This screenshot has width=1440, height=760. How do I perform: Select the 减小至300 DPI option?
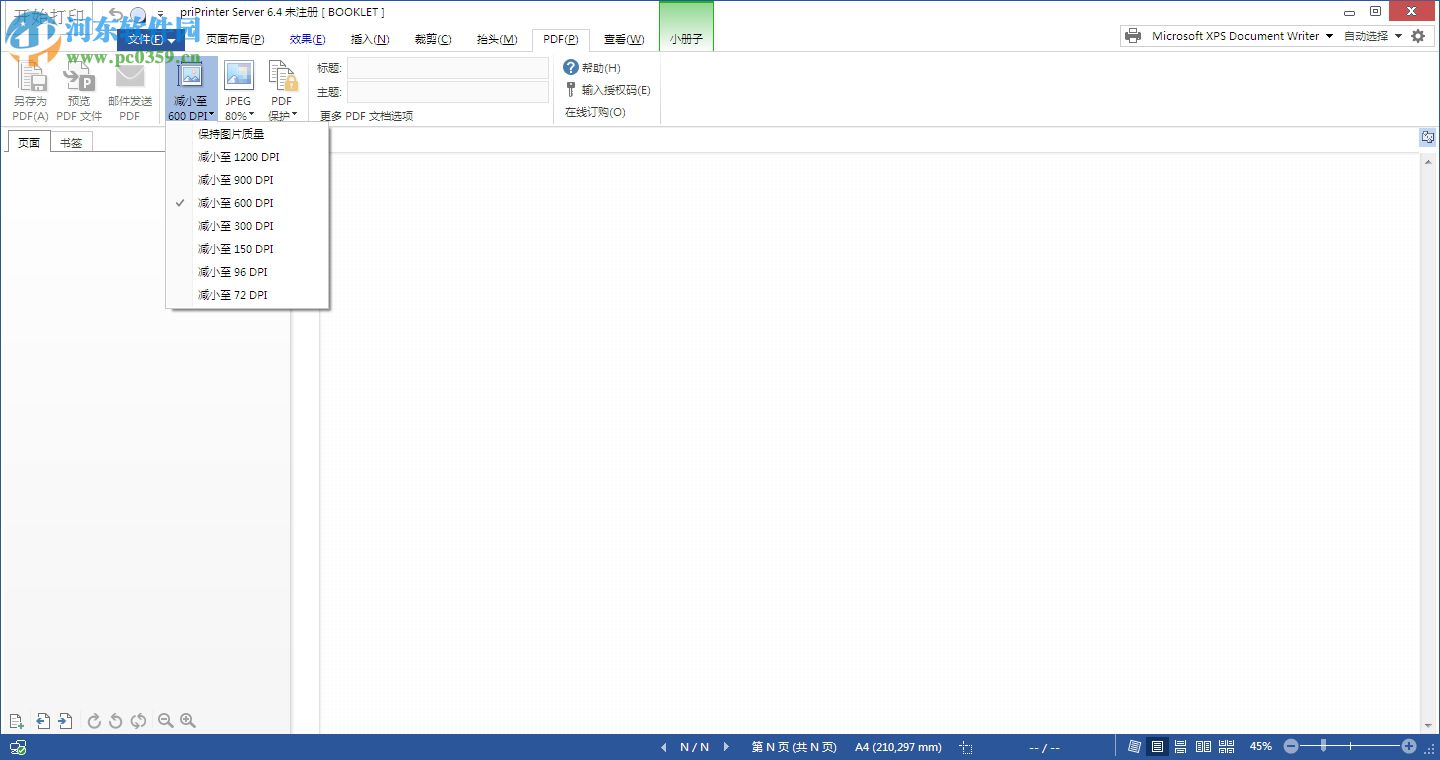tap(236, 225)
